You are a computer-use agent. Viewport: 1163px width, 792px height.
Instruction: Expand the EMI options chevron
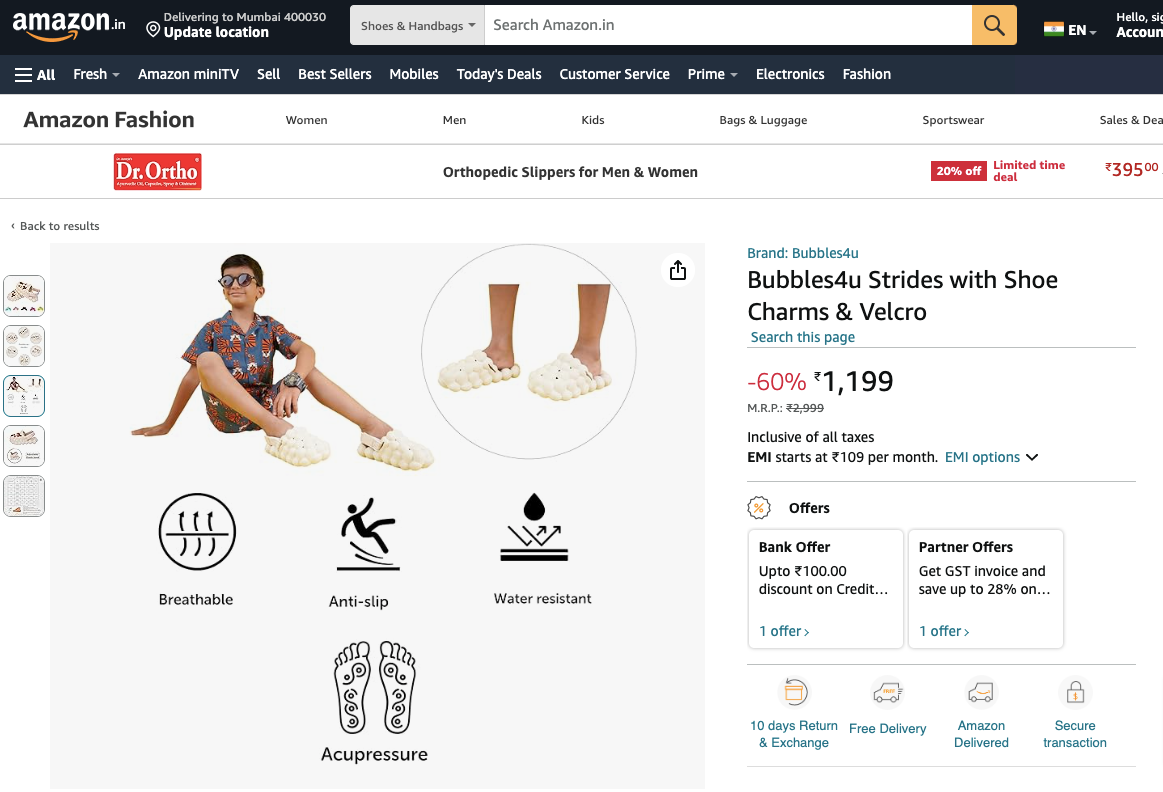click(x=1032, y=458)
